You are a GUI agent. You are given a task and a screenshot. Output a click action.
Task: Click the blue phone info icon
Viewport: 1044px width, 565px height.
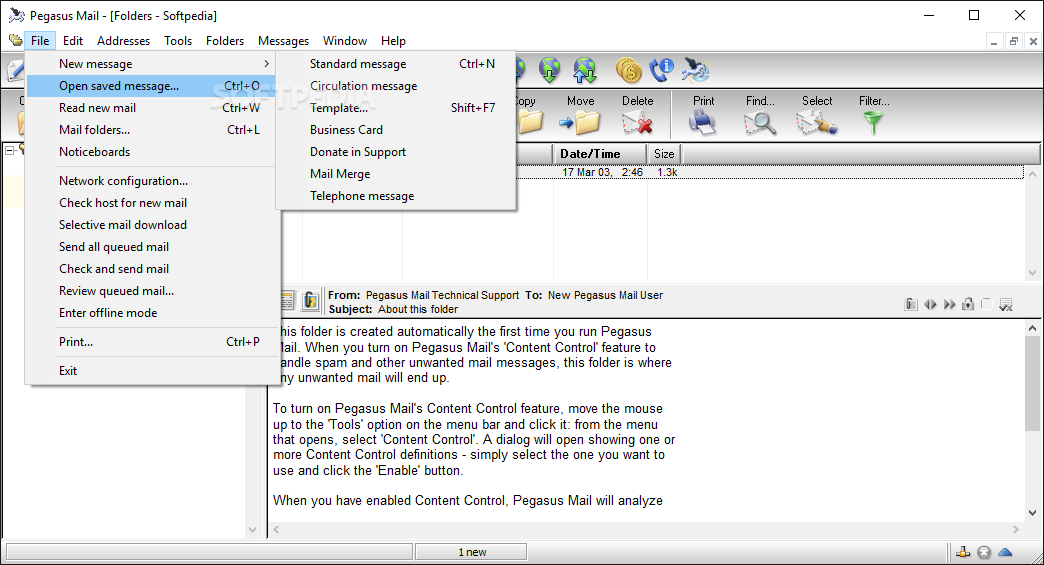click(662, 70)
